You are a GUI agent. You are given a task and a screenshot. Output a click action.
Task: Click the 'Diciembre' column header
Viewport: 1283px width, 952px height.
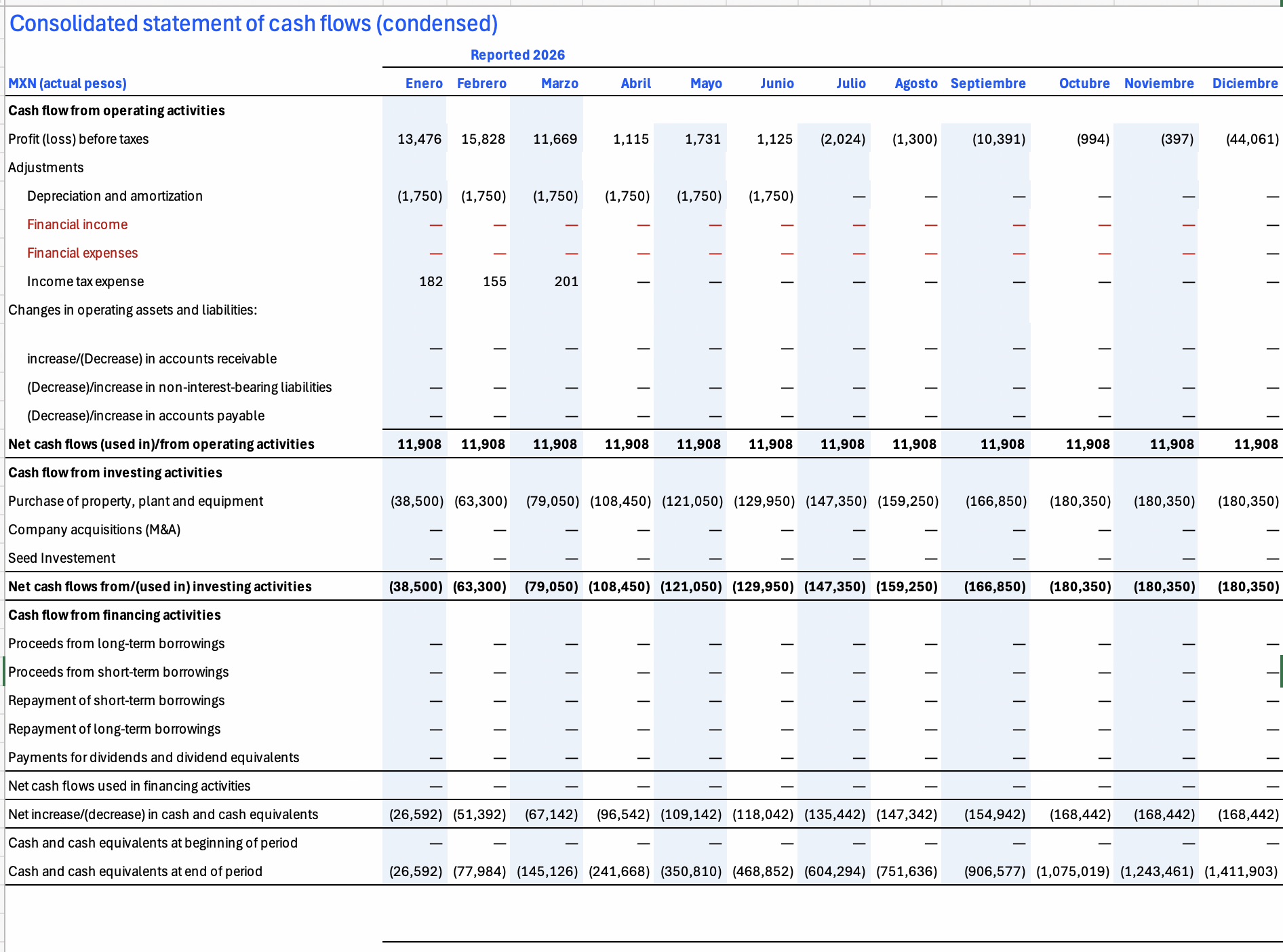1245,83
